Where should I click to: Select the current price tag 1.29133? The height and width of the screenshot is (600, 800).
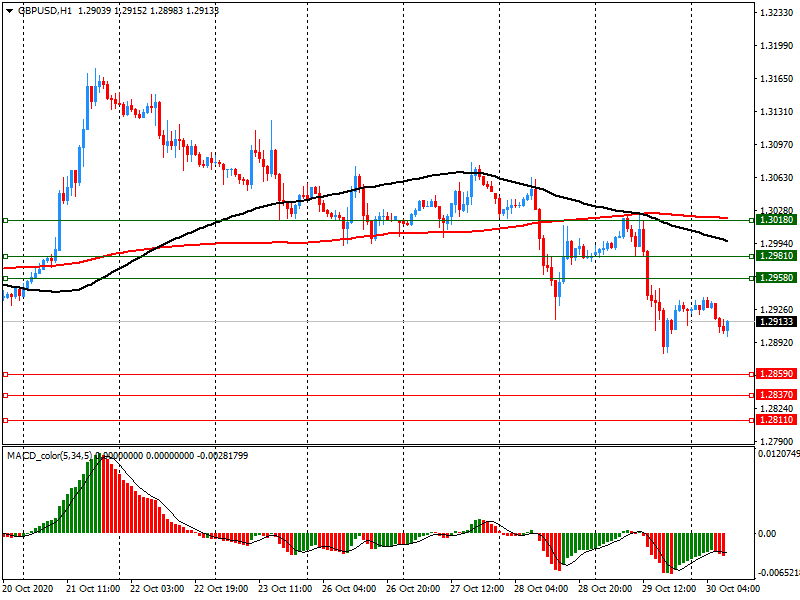click(777, 321)
